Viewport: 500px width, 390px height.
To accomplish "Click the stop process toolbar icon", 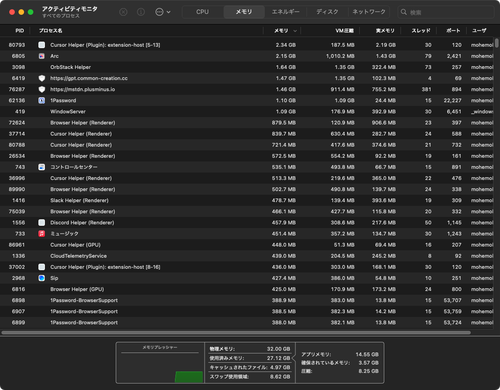I will pos(123,12).
